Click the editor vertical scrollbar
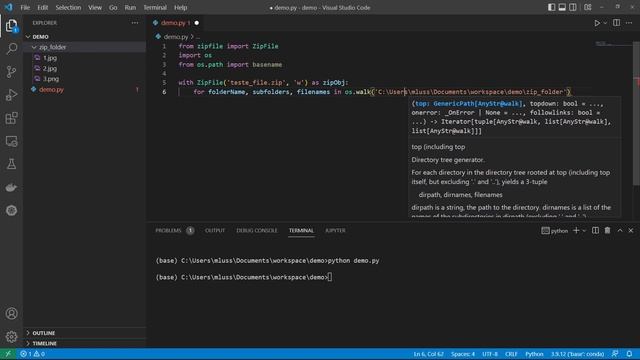 (x=636, y=113)
